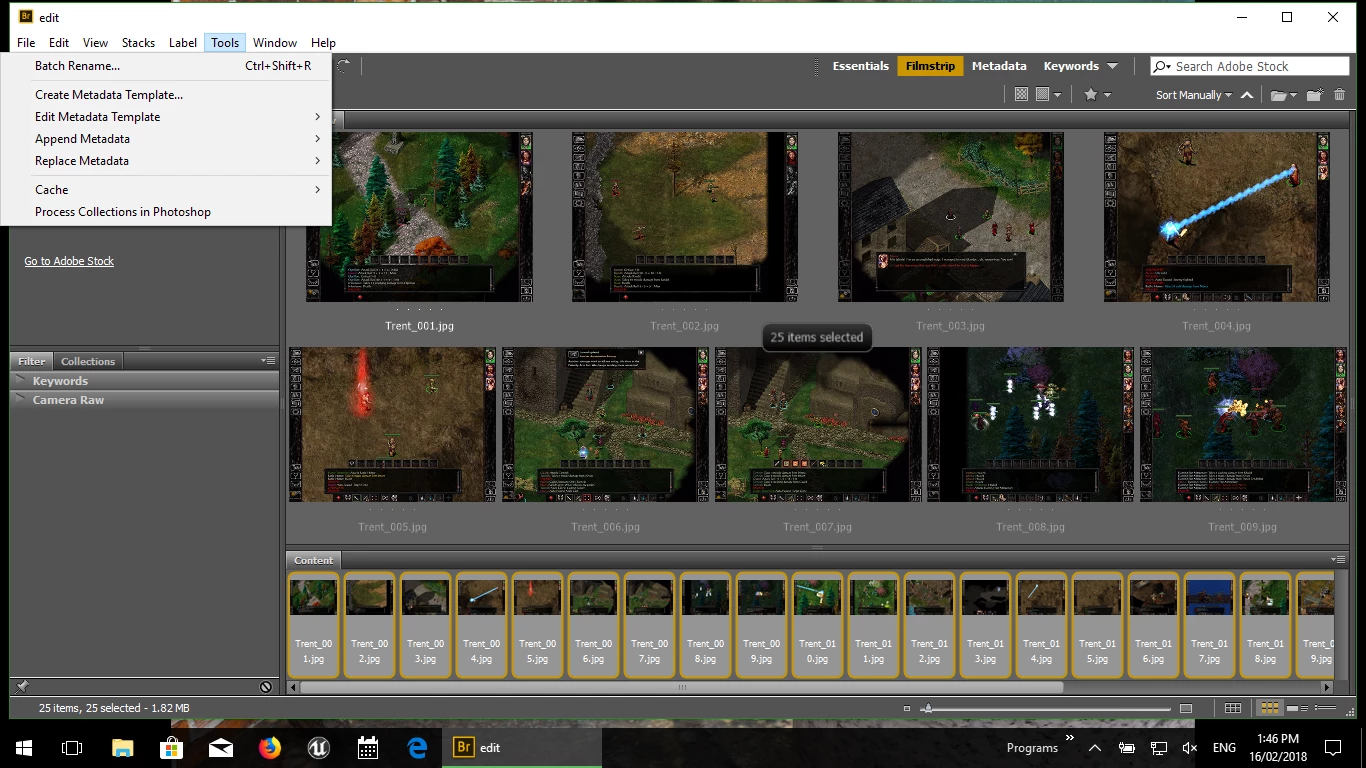This screenshot has width=1366, height=768.
Task: Open thumbnail quality options dropdown
Action: tap(1048, 94)
